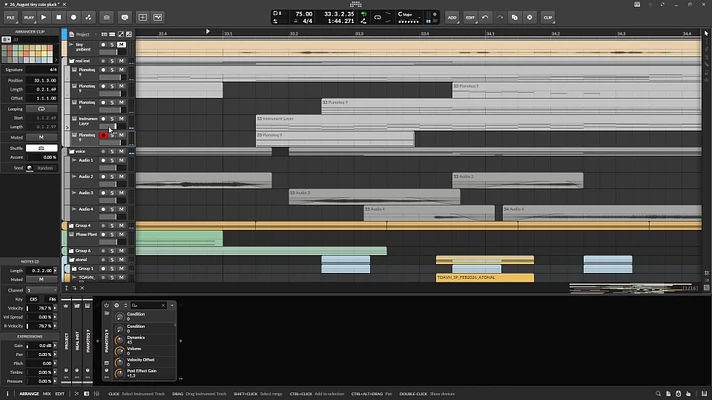The width and height of the screenshot is (712, 400).
Task: Click the Position field 33.1.3.00
Action: (41, 80)
